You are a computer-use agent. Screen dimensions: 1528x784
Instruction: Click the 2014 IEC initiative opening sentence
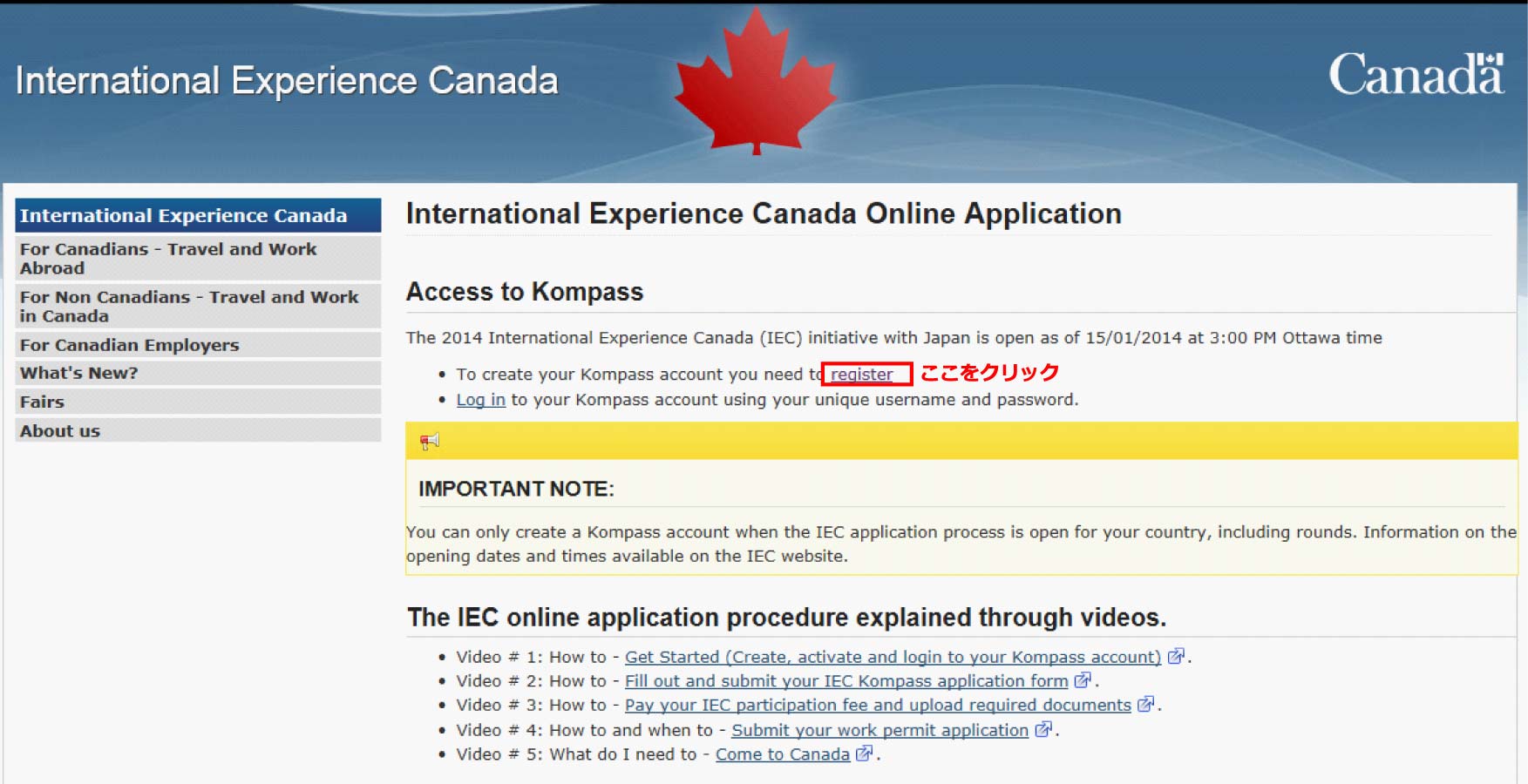click(x=894, y=337)
